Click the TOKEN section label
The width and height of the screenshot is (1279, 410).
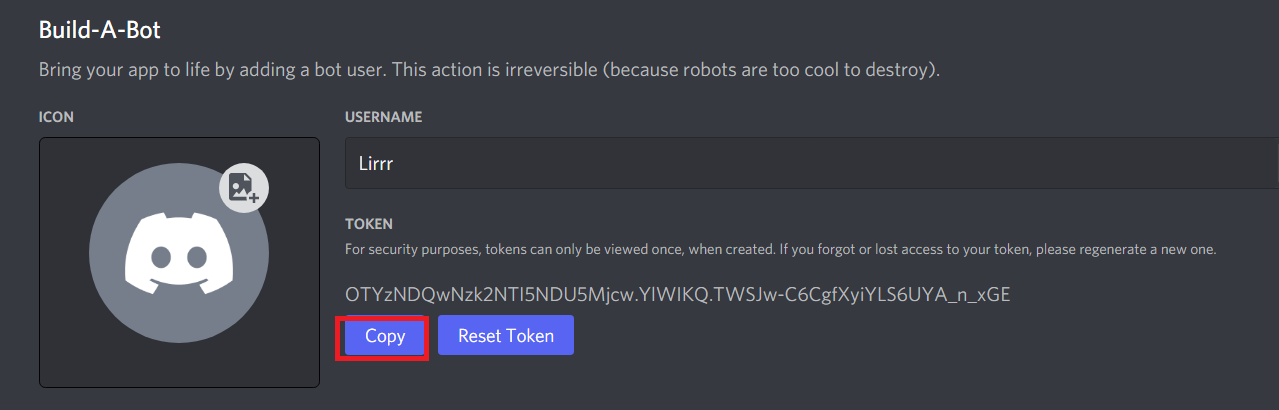369,224
